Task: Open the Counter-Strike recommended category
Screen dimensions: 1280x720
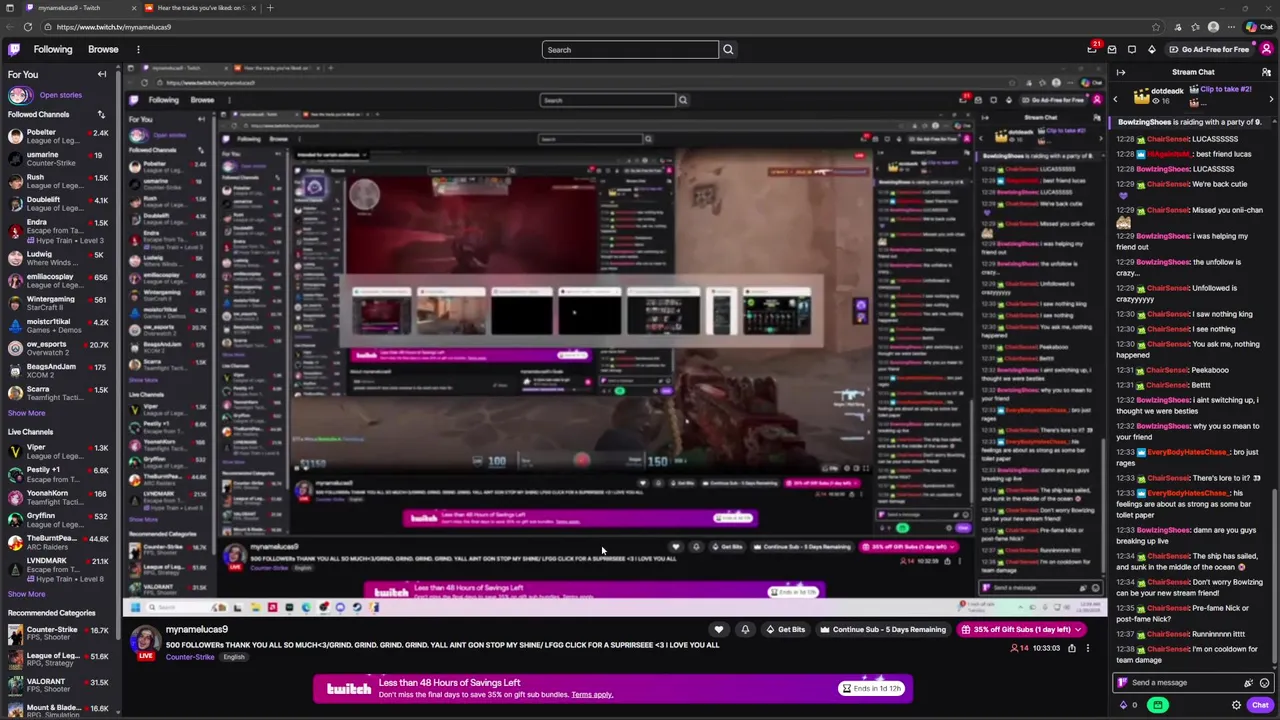Action: point(58,634)
